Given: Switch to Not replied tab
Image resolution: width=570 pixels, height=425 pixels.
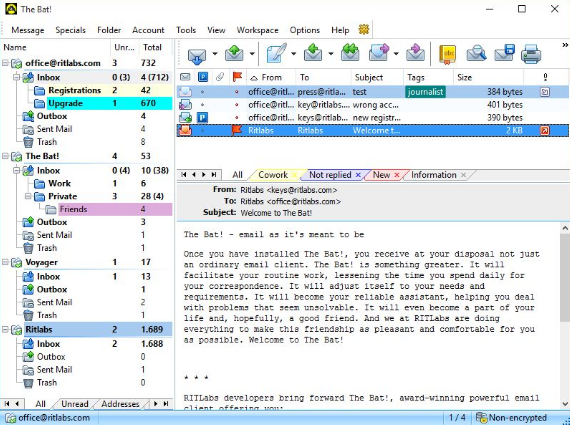Looking at the screenshot, I should pyautogui.click(x=330, y=175).
